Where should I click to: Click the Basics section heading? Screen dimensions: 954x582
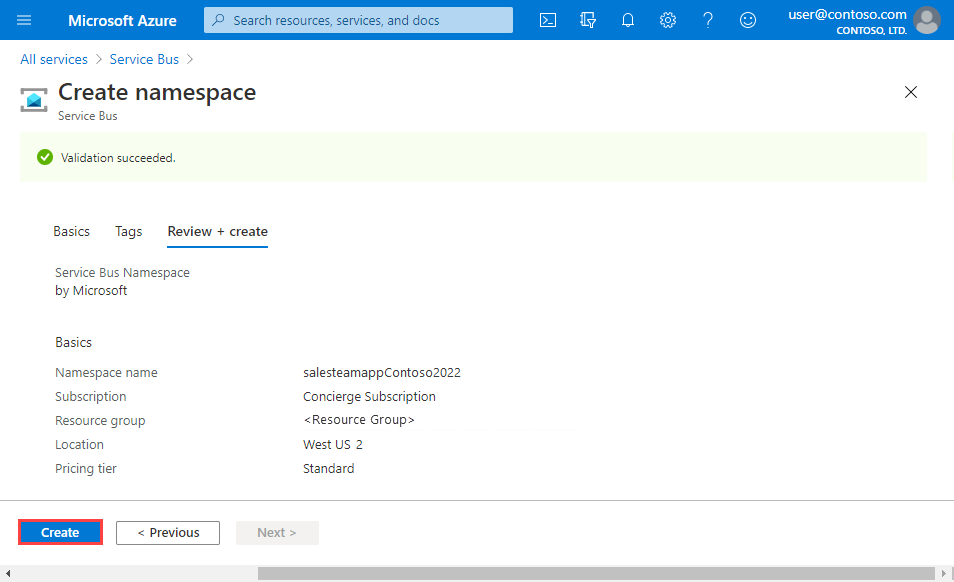point(74,342)
